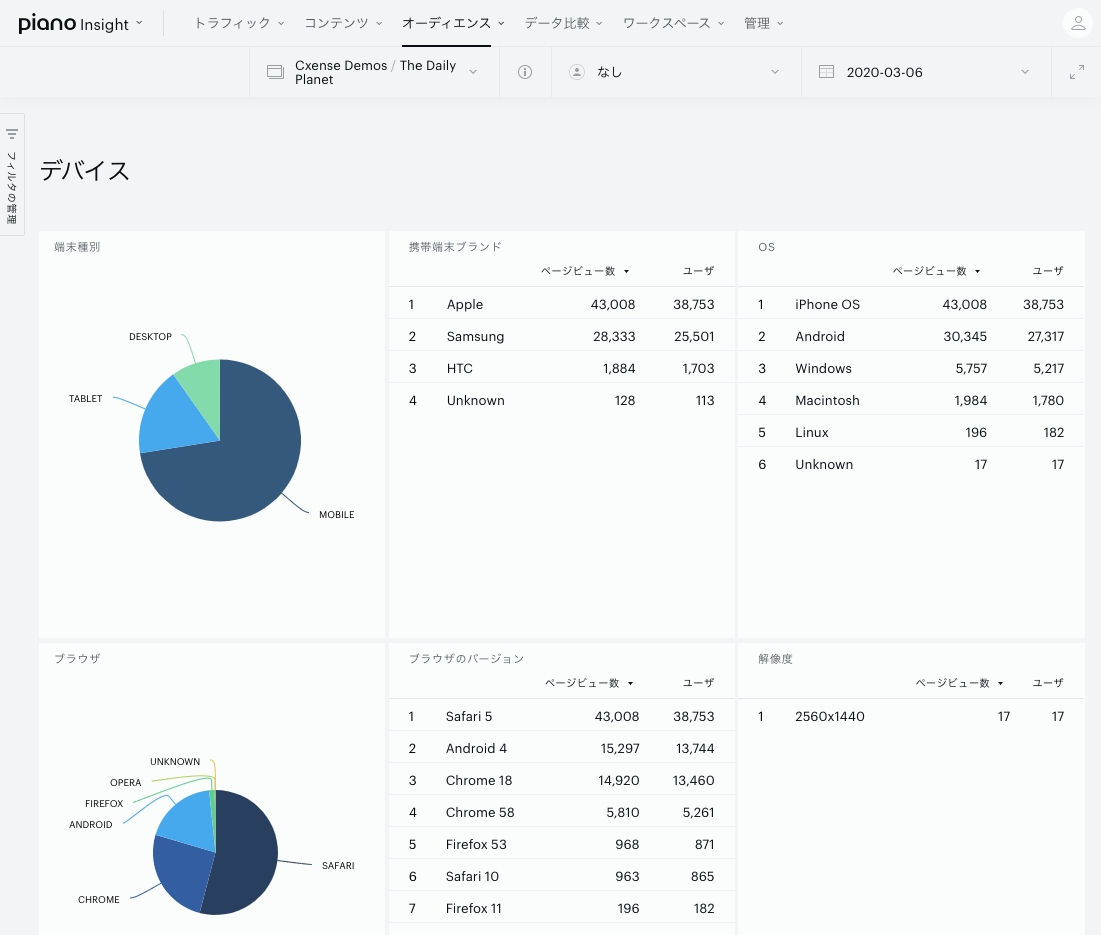This screenshot has height=935, width=1101.
Task: Select the TABLET slice in device pie chart
Action: point(172,418)
